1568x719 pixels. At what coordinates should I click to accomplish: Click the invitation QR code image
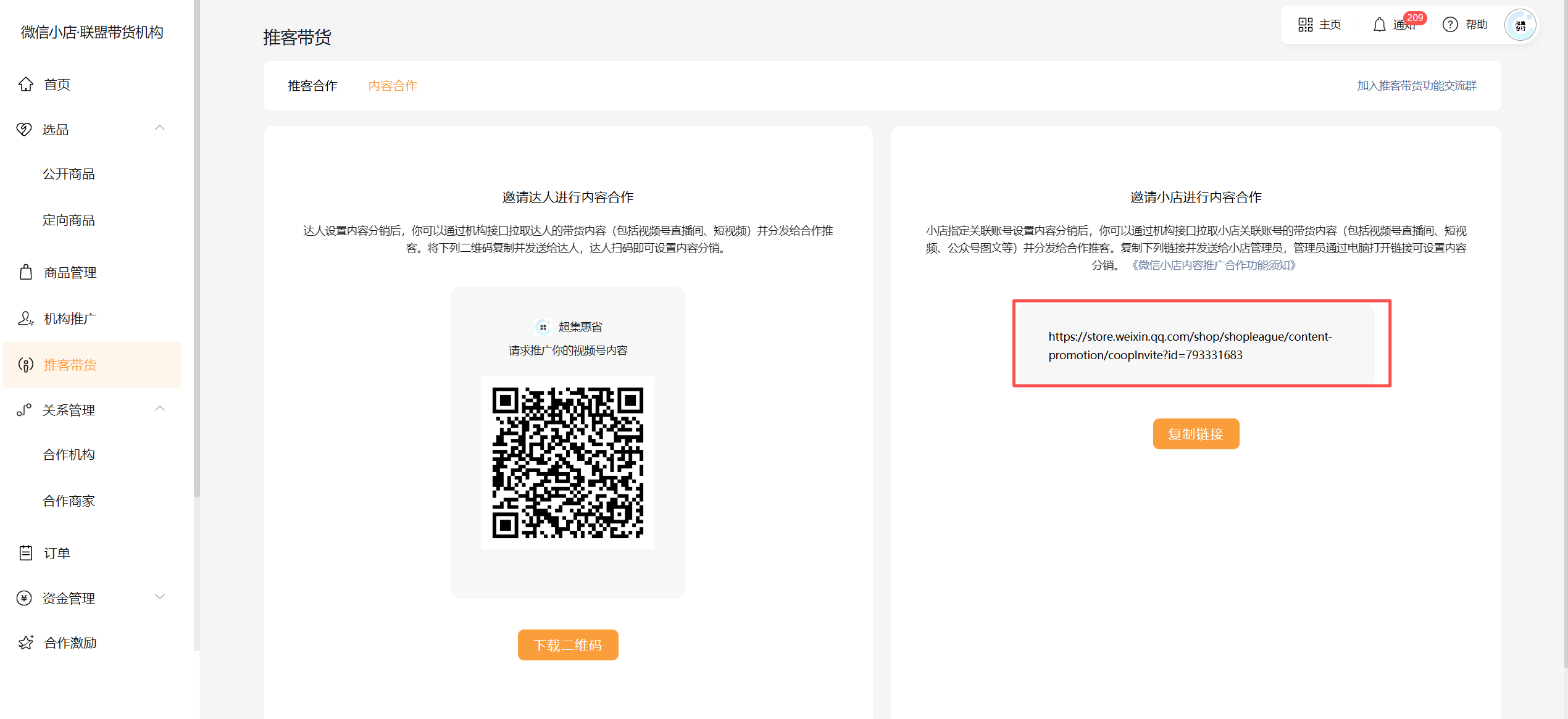point(567,462)
